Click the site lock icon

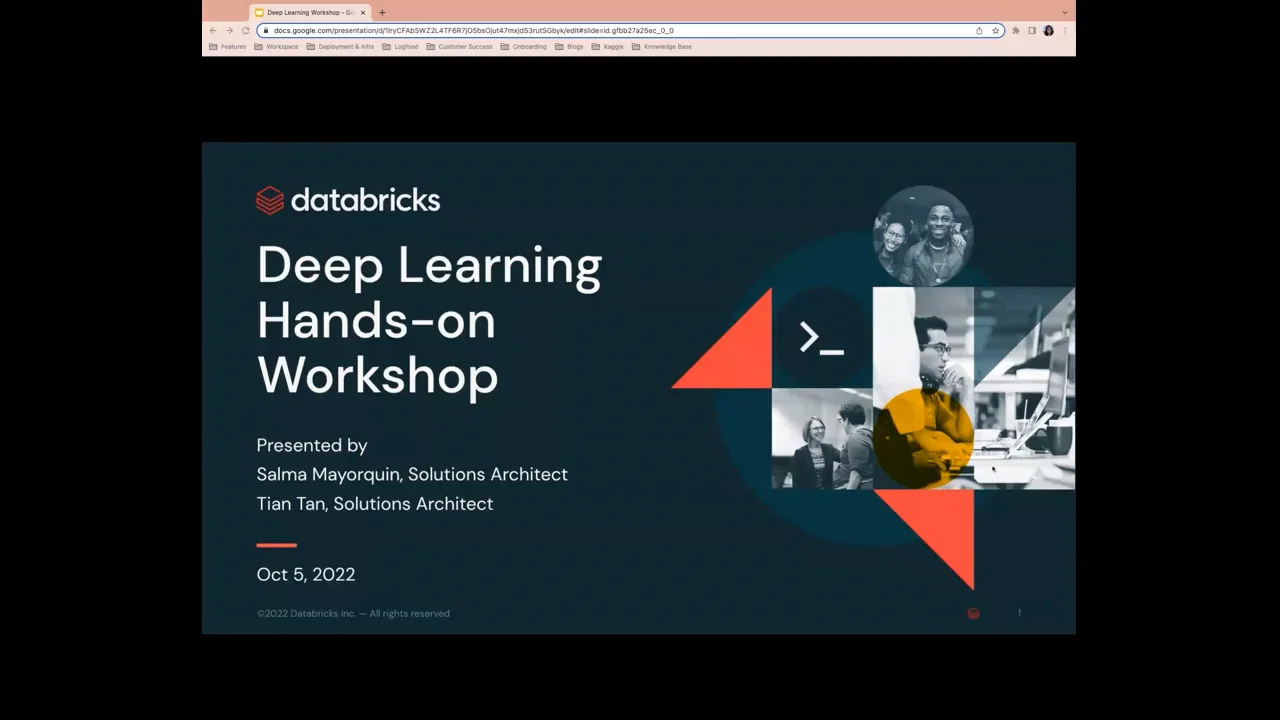click(x=265, y=30)
